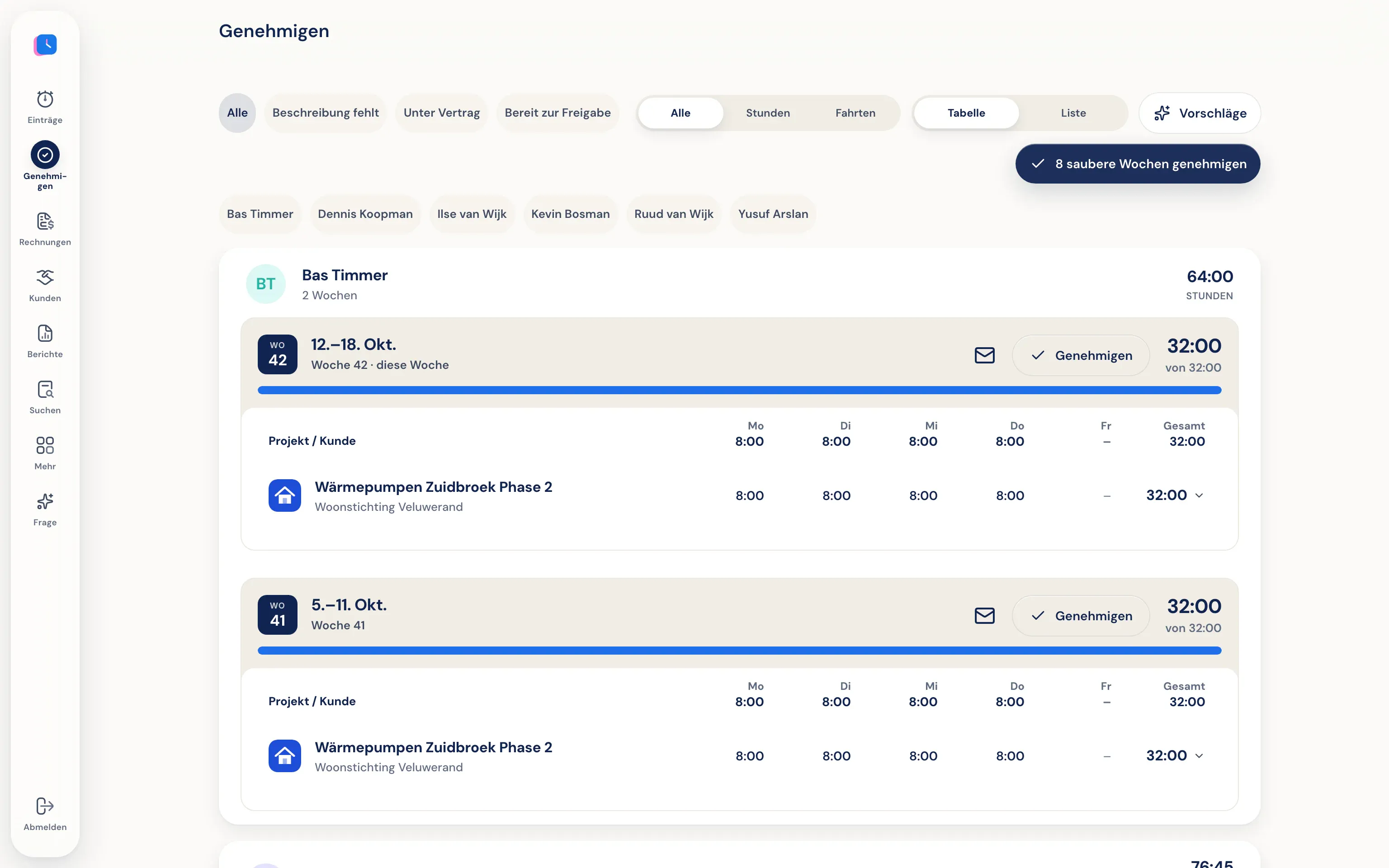Toggle the Dennis Koopman person filter
1389x868 pixels.
tap(365, 214)
